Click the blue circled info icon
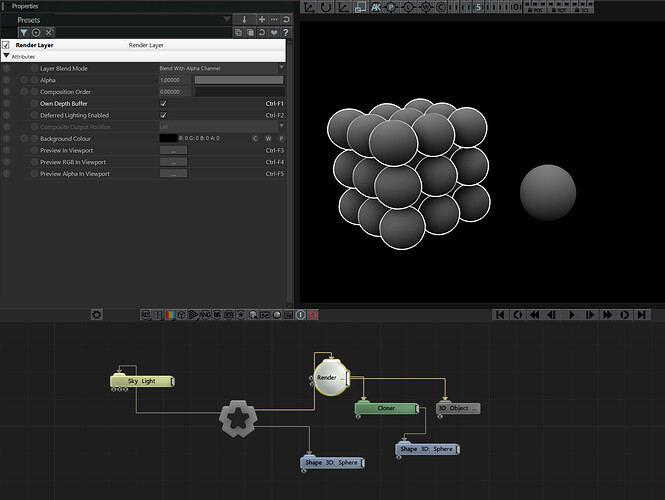 tap(301, 315)
